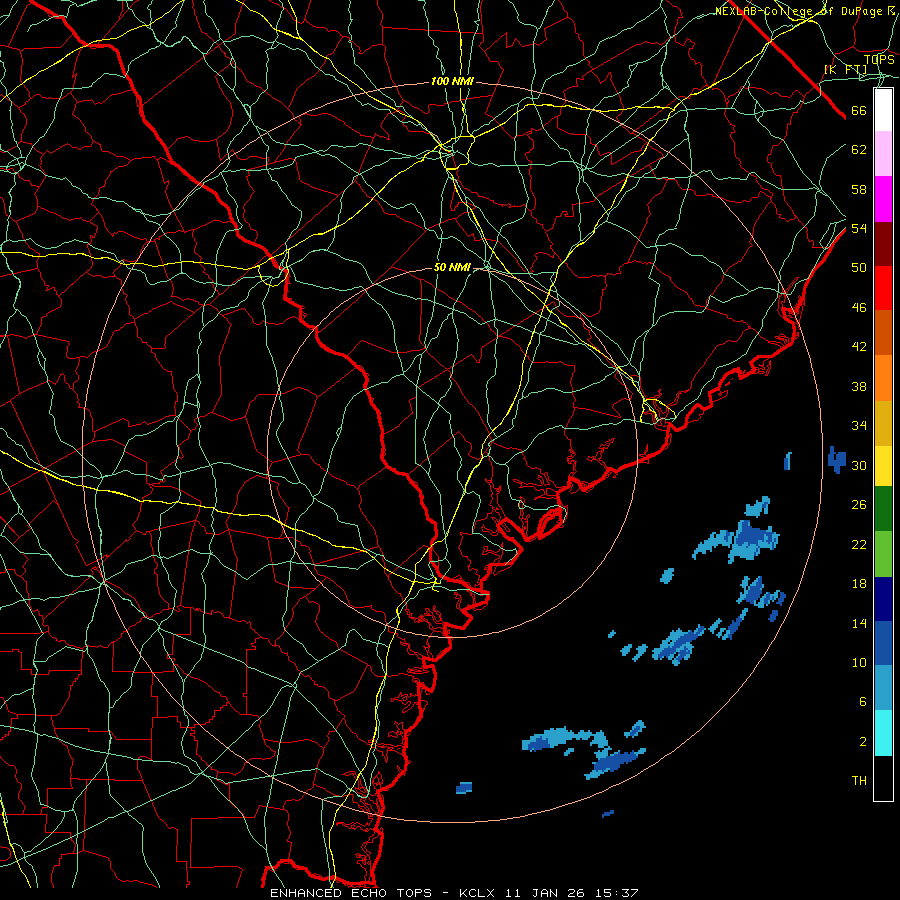
Task: Click the bright red 46 kft legend swatch
Action: click(x=883, y=288)
